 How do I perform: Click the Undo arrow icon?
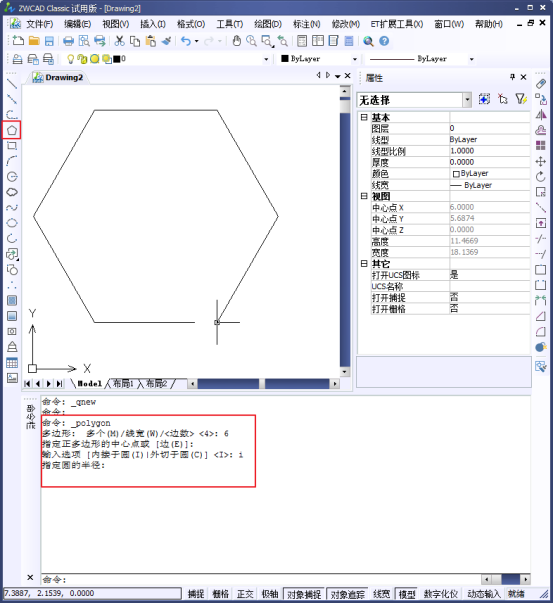point(186,41)
